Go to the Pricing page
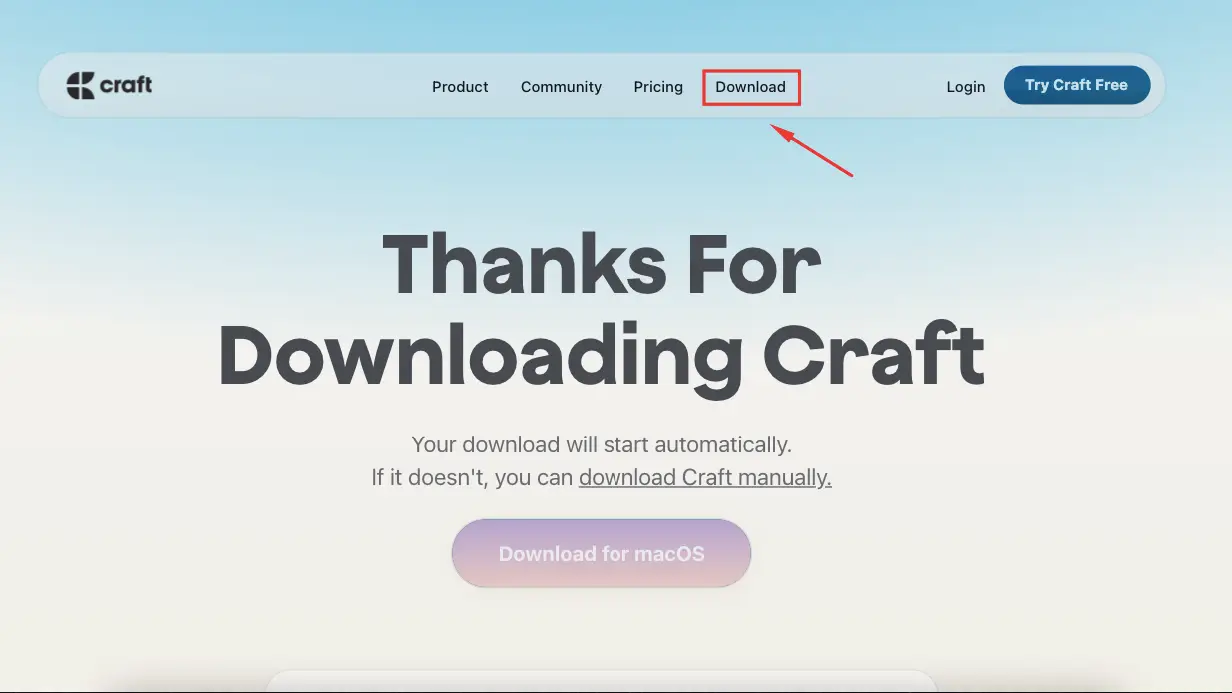 [658, 87]
